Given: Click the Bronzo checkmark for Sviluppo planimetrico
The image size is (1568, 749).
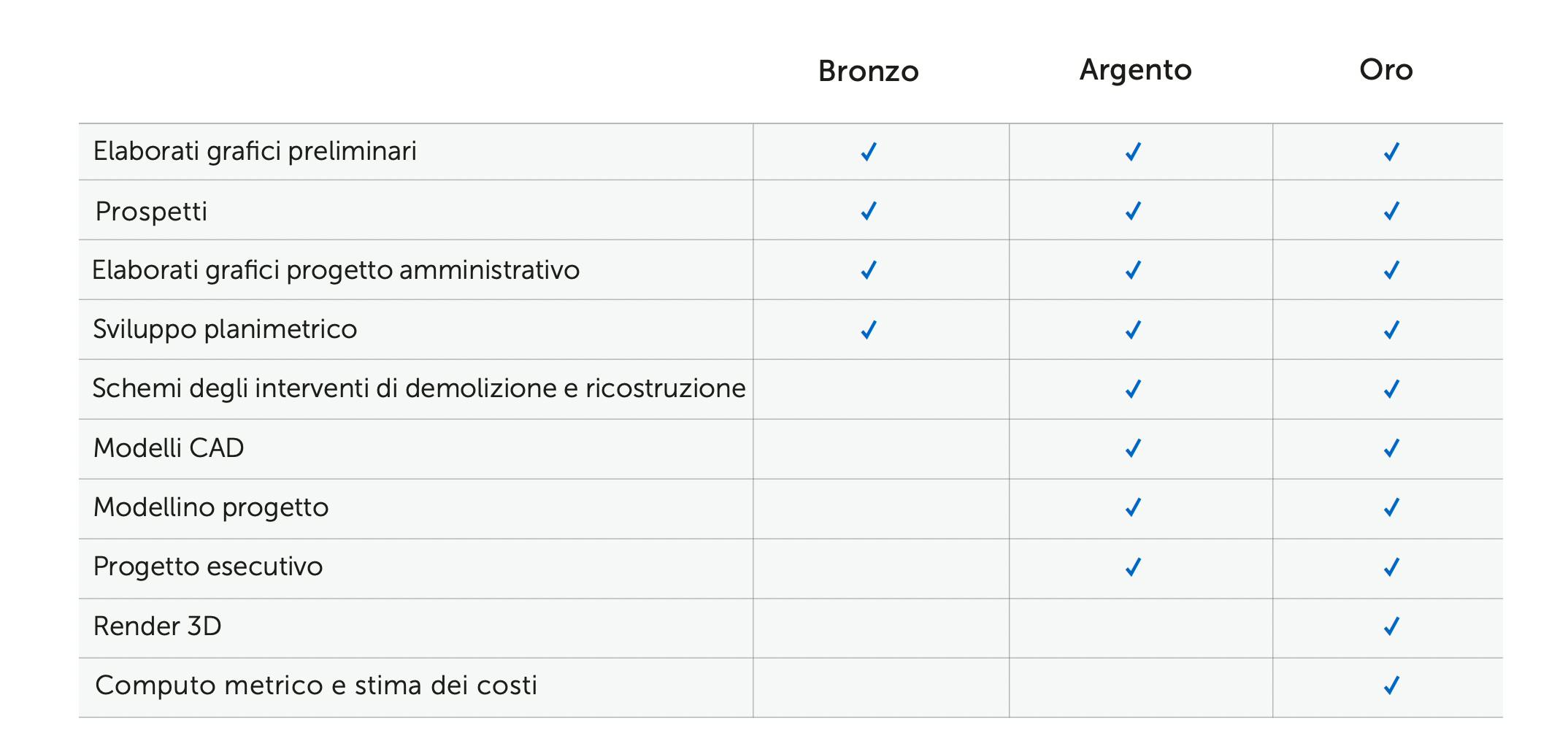Looking at the screenshot, I should click(868, 330).
